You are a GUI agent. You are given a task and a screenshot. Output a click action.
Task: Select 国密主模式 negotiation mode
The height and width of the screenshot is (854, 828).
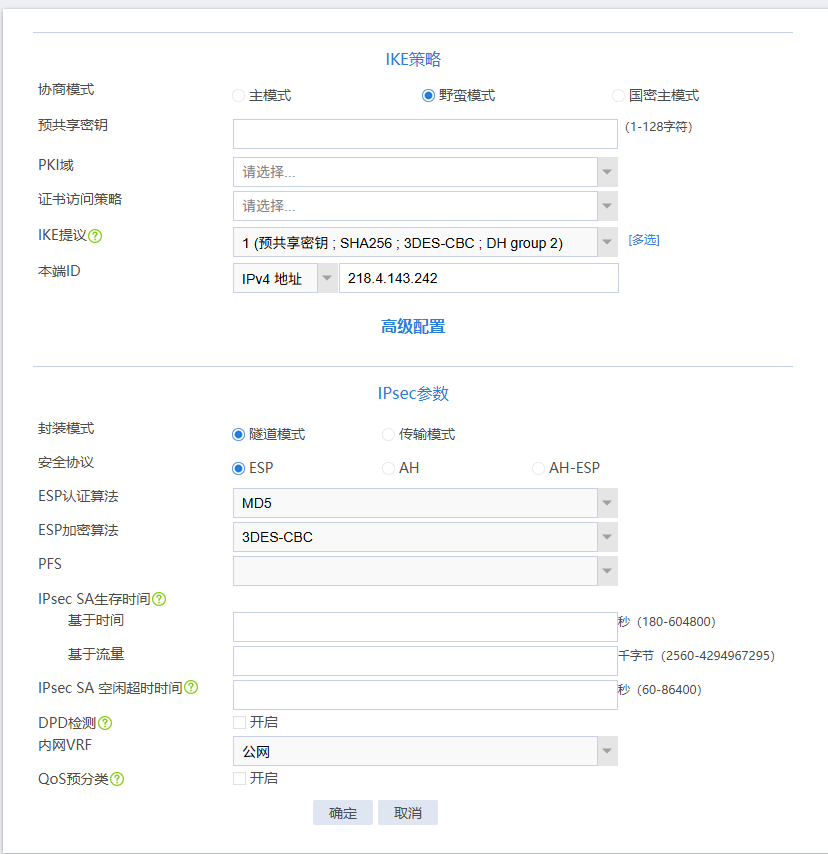pyautogui.click(x=618, y=96)
